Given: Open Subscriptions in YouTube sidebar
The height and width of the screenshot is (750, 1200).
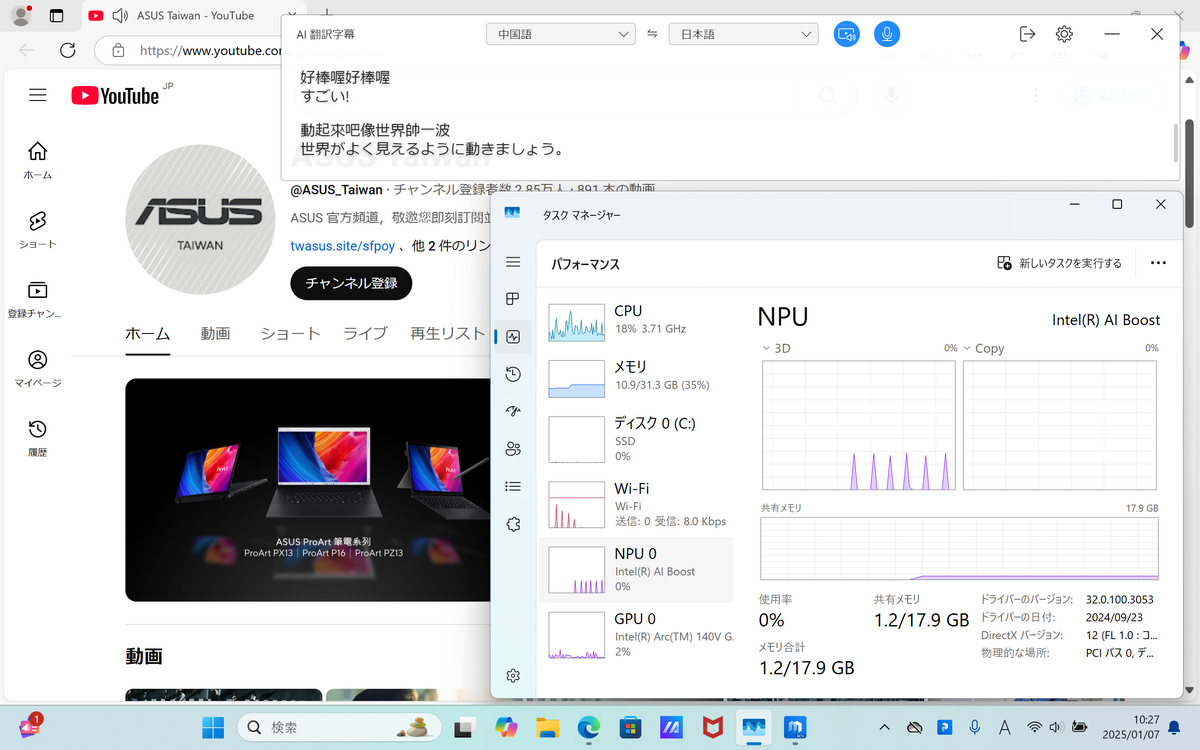Looking at the screenshot, I should tap(37, 299).
